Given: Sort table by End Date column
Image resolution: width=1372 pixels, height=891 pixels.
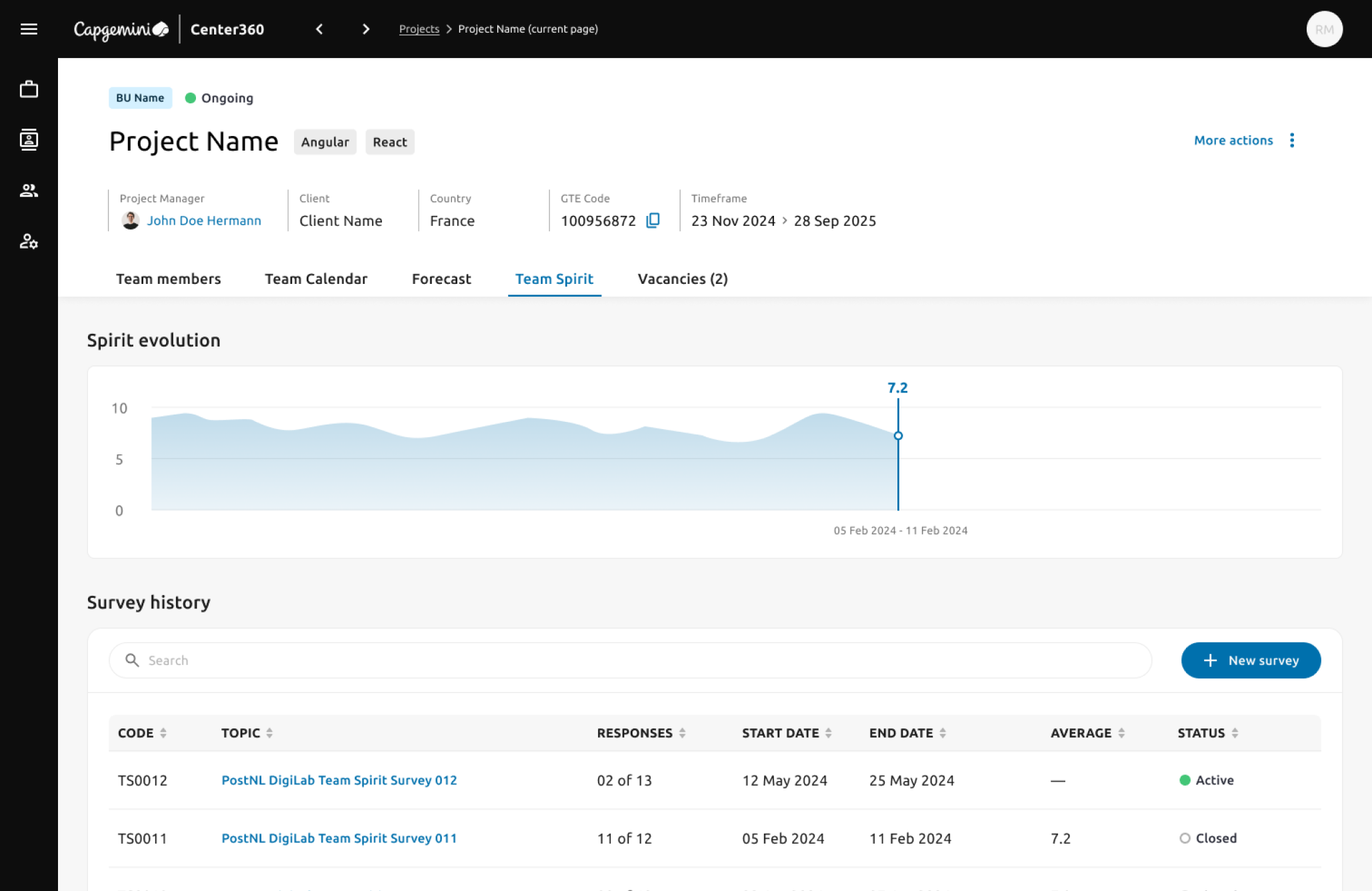Looking at the screenshot, I should click(943, 733).
